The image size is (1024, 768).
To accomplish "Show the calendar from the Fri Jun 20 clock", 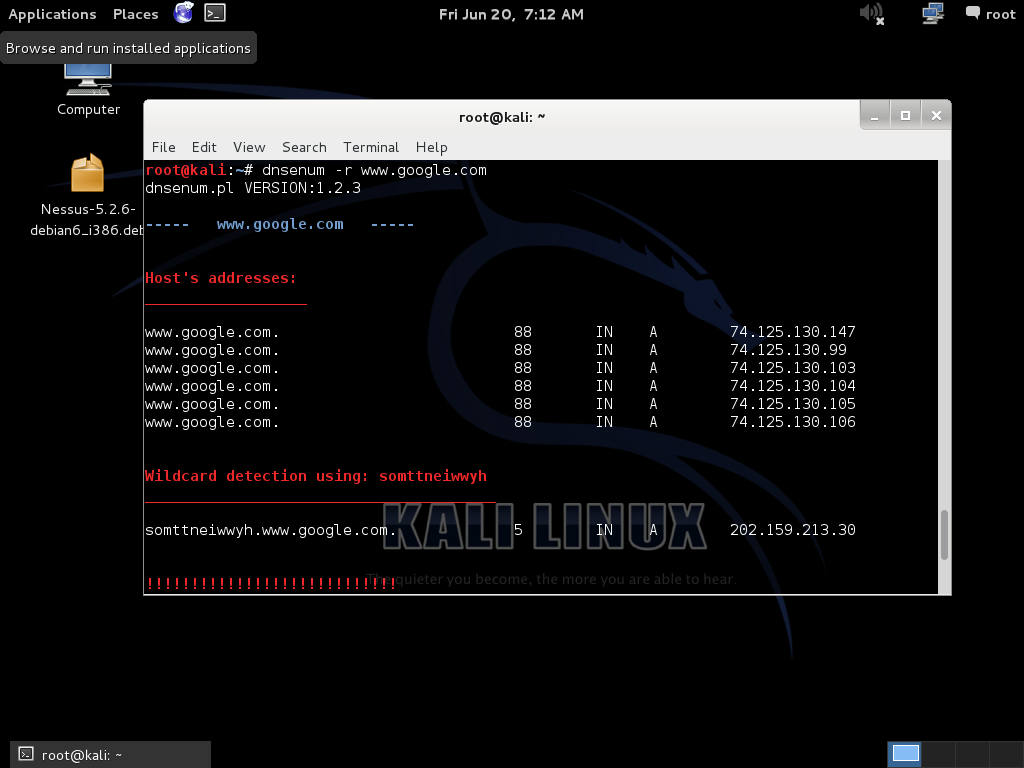I will click(x=511, y=14).
